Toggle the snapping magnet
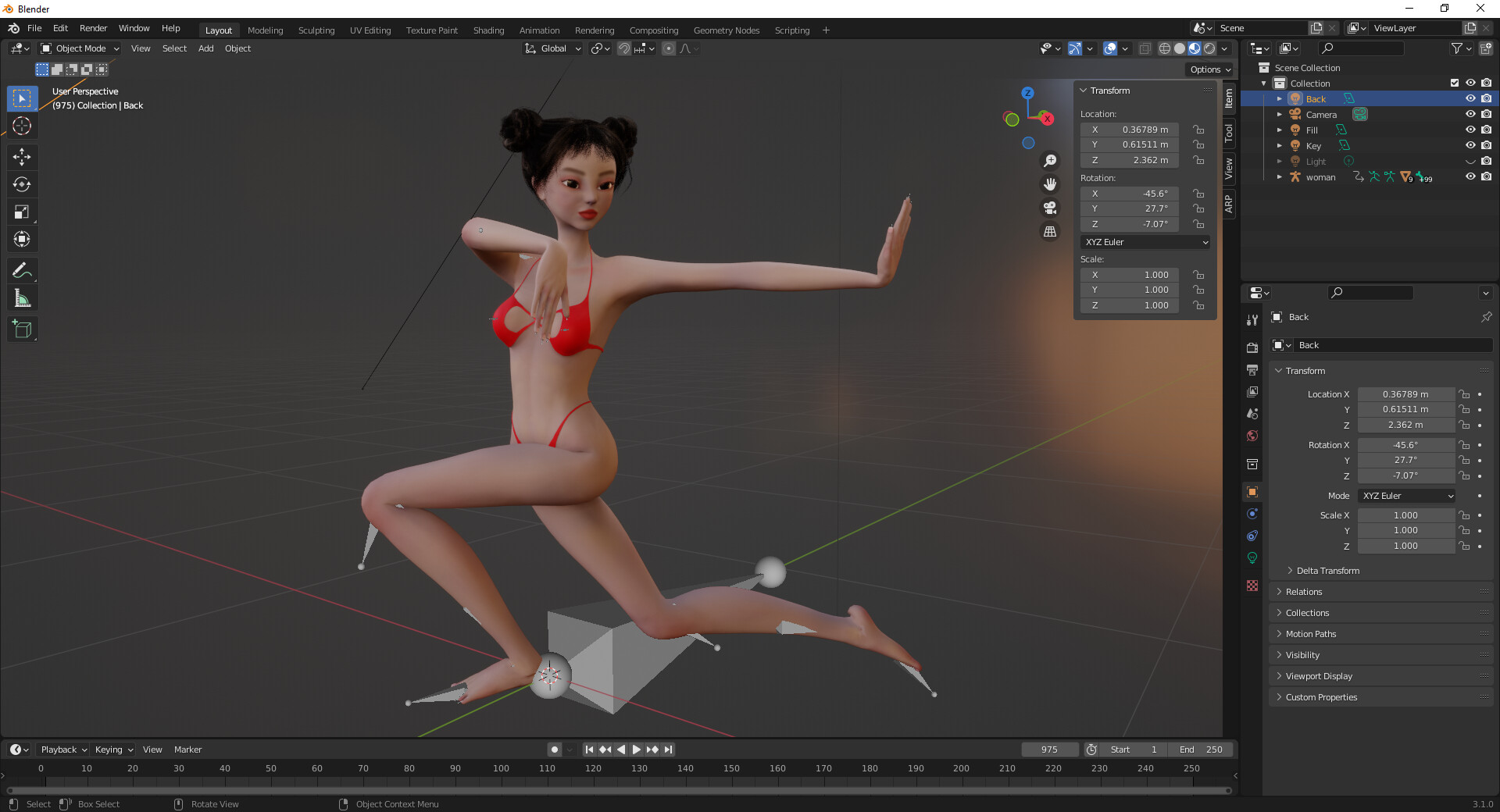The image size is (1500, 812). point(624,48)
